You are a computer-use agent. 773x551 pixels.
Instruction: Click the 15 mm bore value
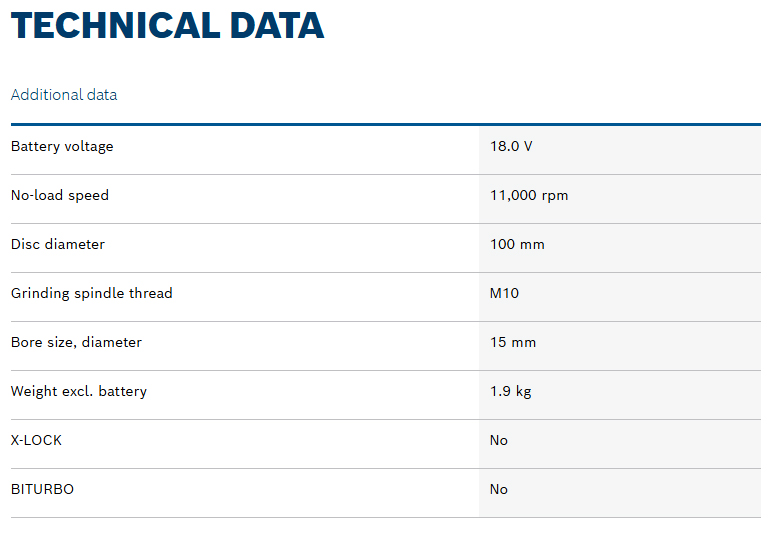(513, 343)
